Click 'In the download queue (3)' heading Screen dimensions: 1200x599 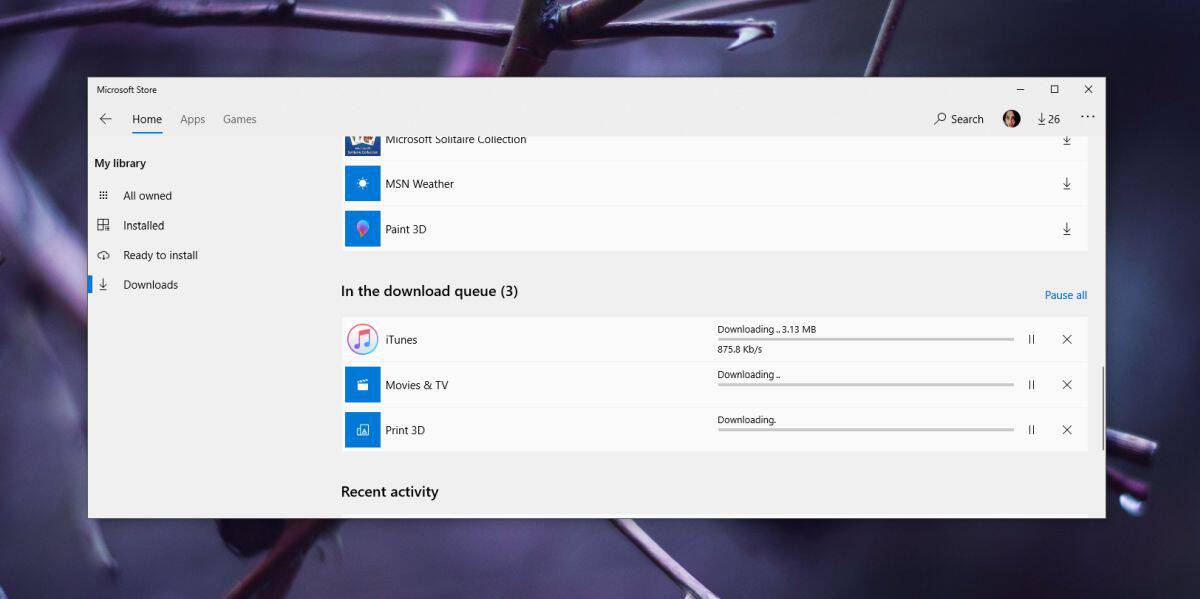(429, 291)
